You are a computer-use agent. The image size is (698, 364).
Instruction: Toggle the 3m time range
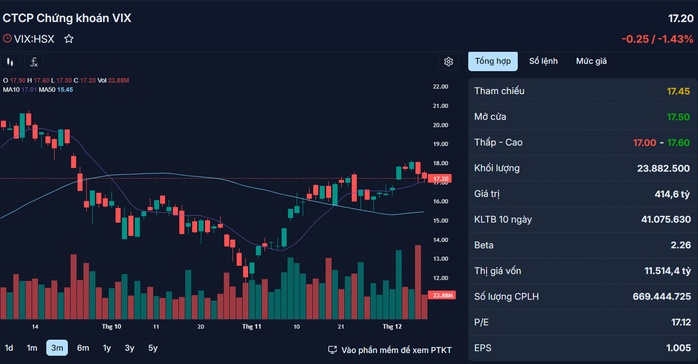57,348
